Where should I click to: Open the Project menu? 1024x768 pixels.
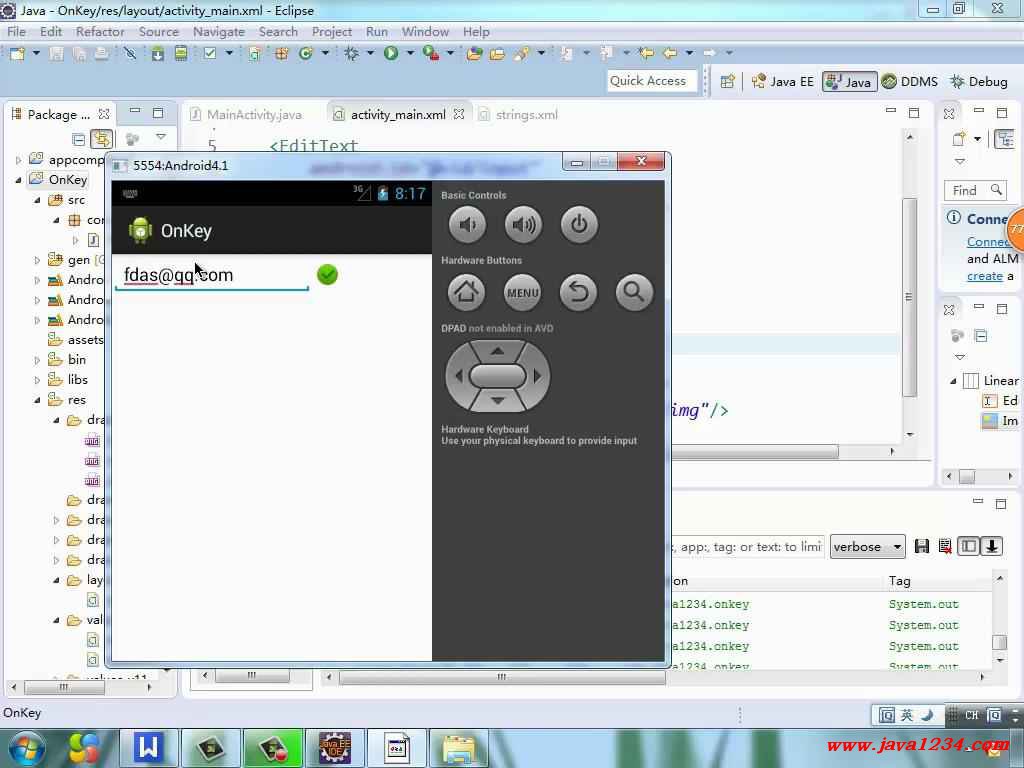pos(332,31)
